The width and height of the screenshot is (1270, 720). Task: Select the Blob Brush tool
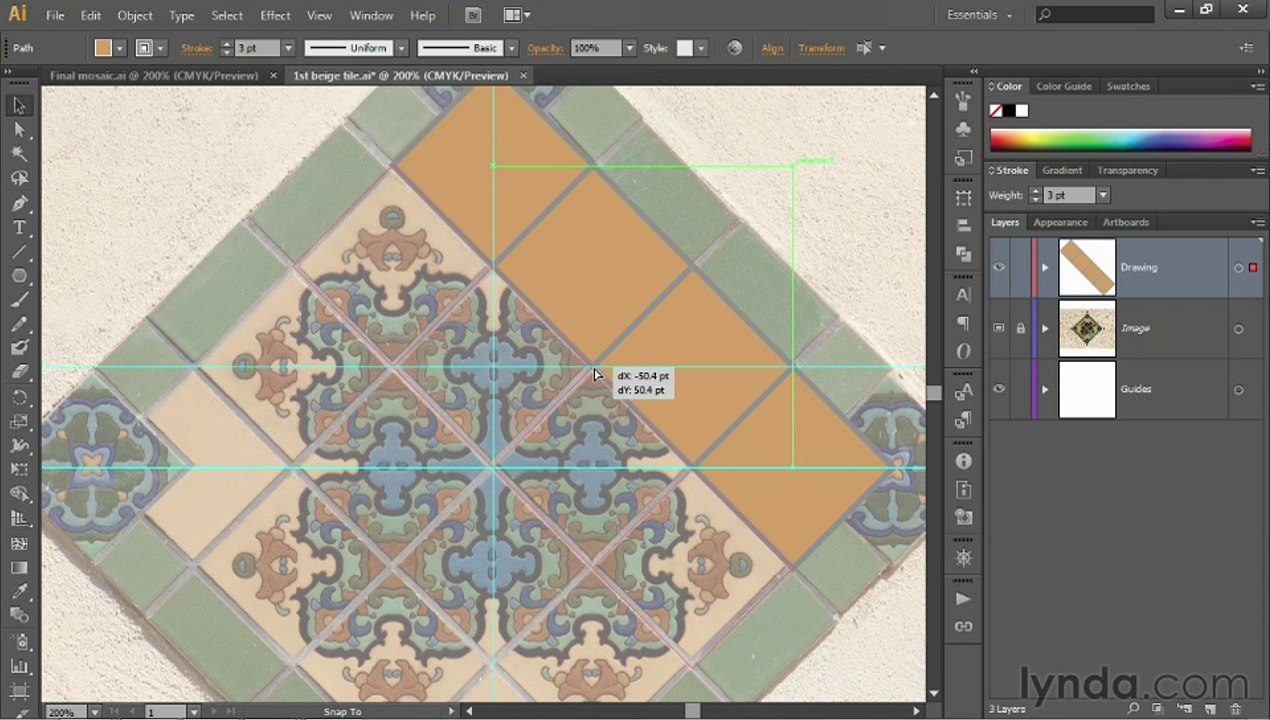[x=19, y=348]
